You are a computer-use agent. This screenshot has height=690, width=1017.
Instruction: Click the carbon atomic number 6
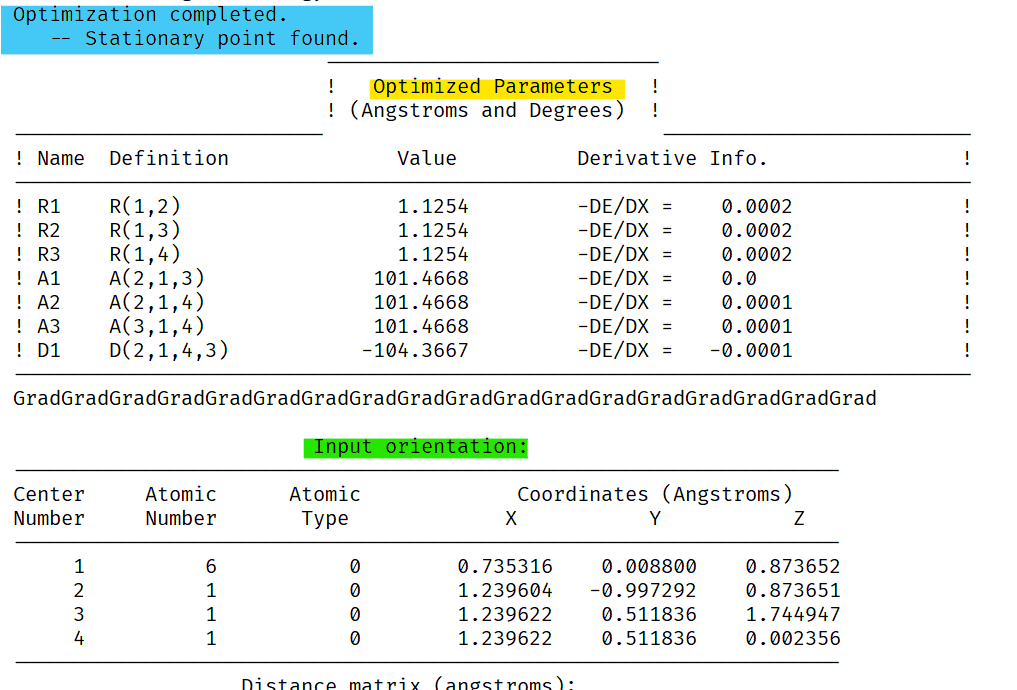[x=210, y=567]
